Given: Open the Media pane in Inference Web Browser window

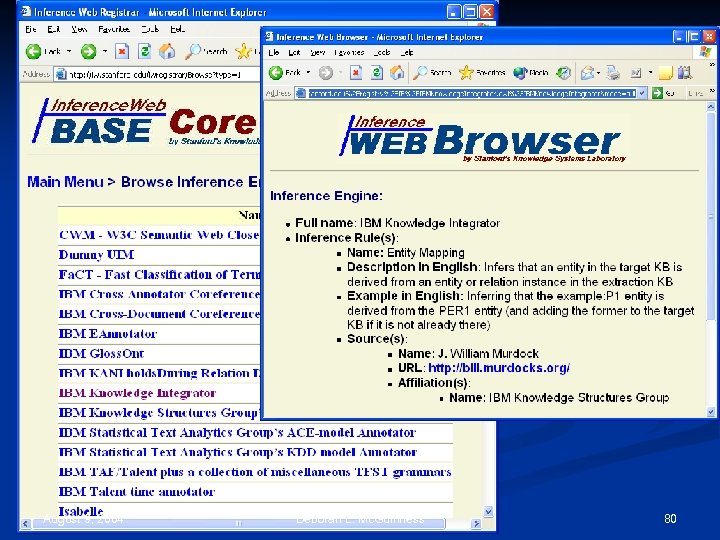Looking at the screenshot, I should (531, 73).
